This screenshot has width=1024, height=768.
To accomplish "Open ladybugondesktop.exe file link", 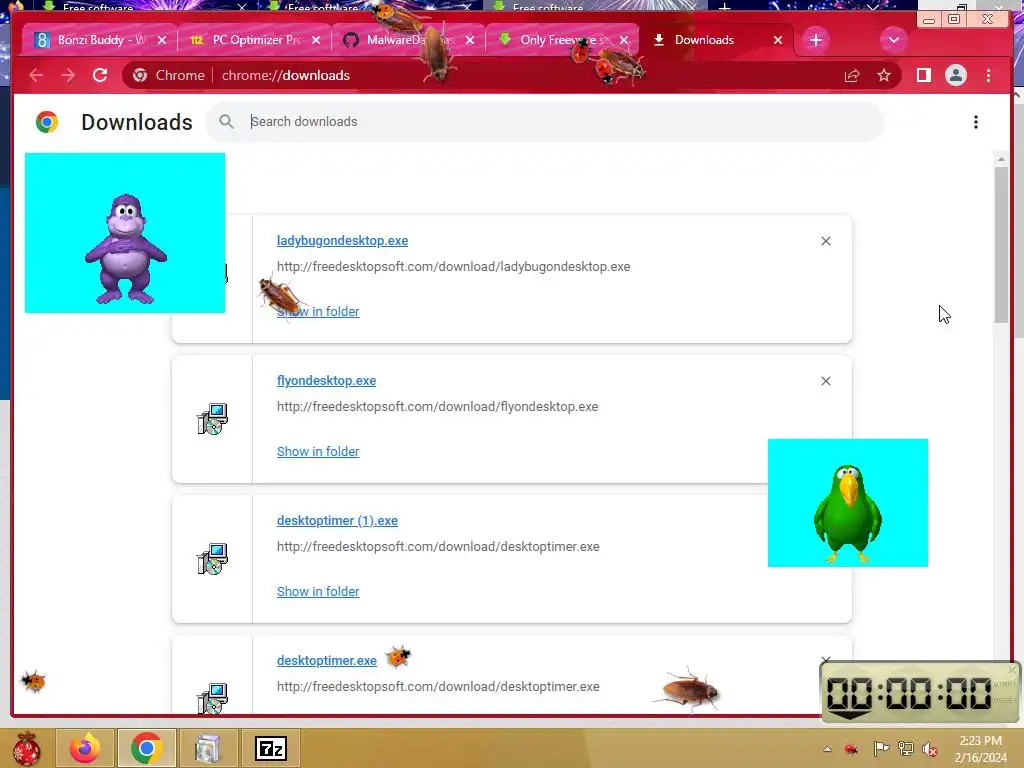I will 342,240.
